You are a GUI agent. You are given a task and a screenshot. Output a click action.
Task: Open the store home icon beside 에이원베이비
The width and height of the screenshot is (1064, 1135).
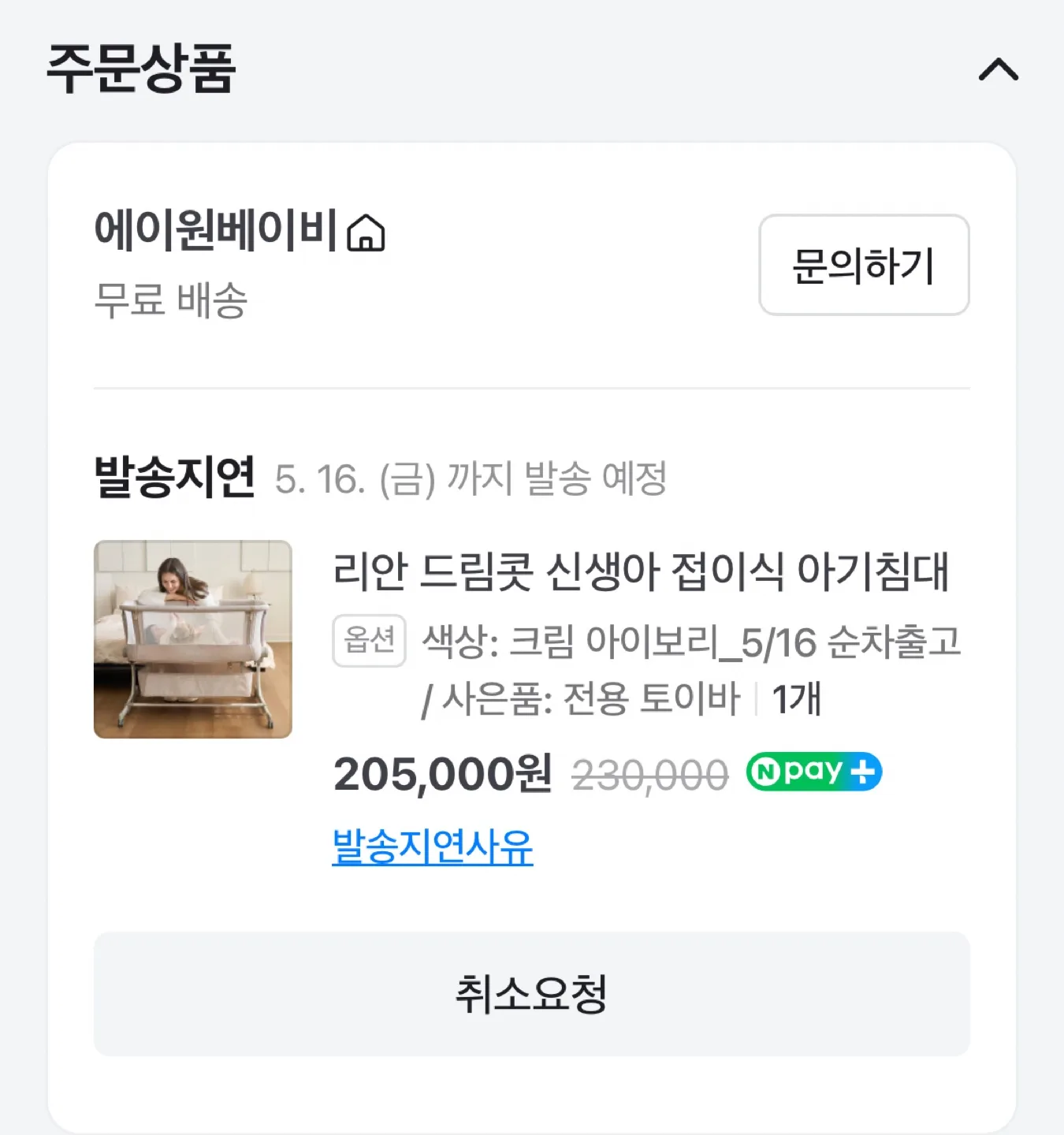click(x=366, y=233)
